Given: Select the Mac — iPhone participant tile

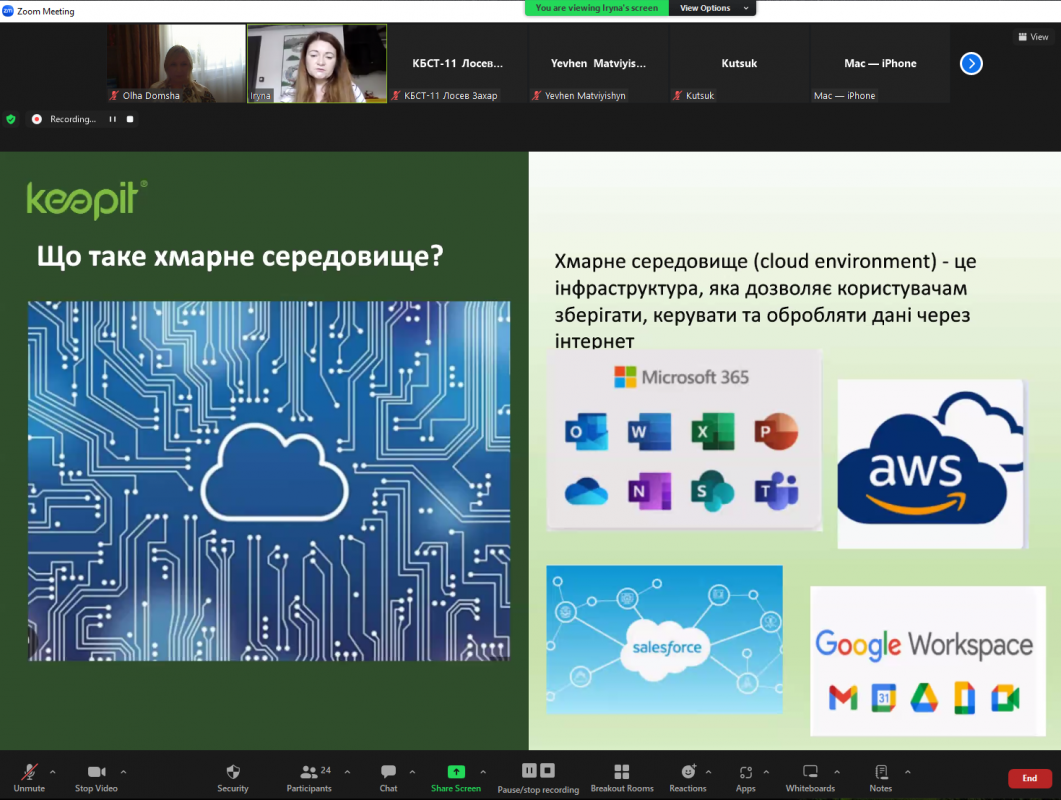Looking at the screenshot, I should (x=880, y=64).
